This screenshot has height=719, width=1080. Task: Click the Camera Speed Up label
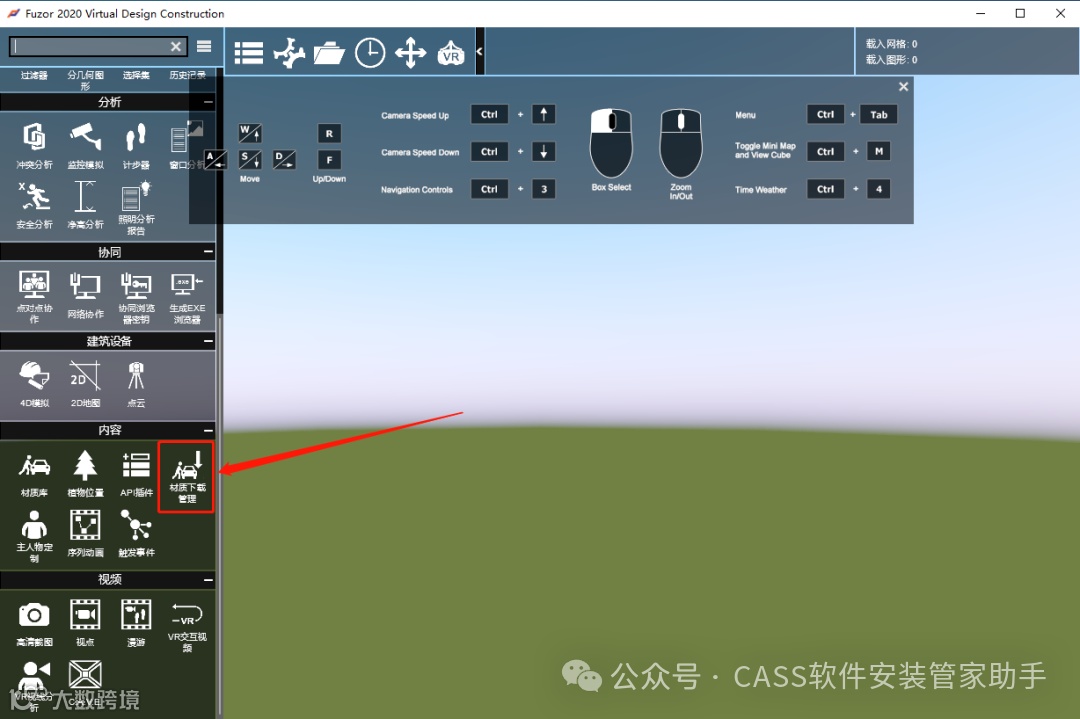(415, 116)
